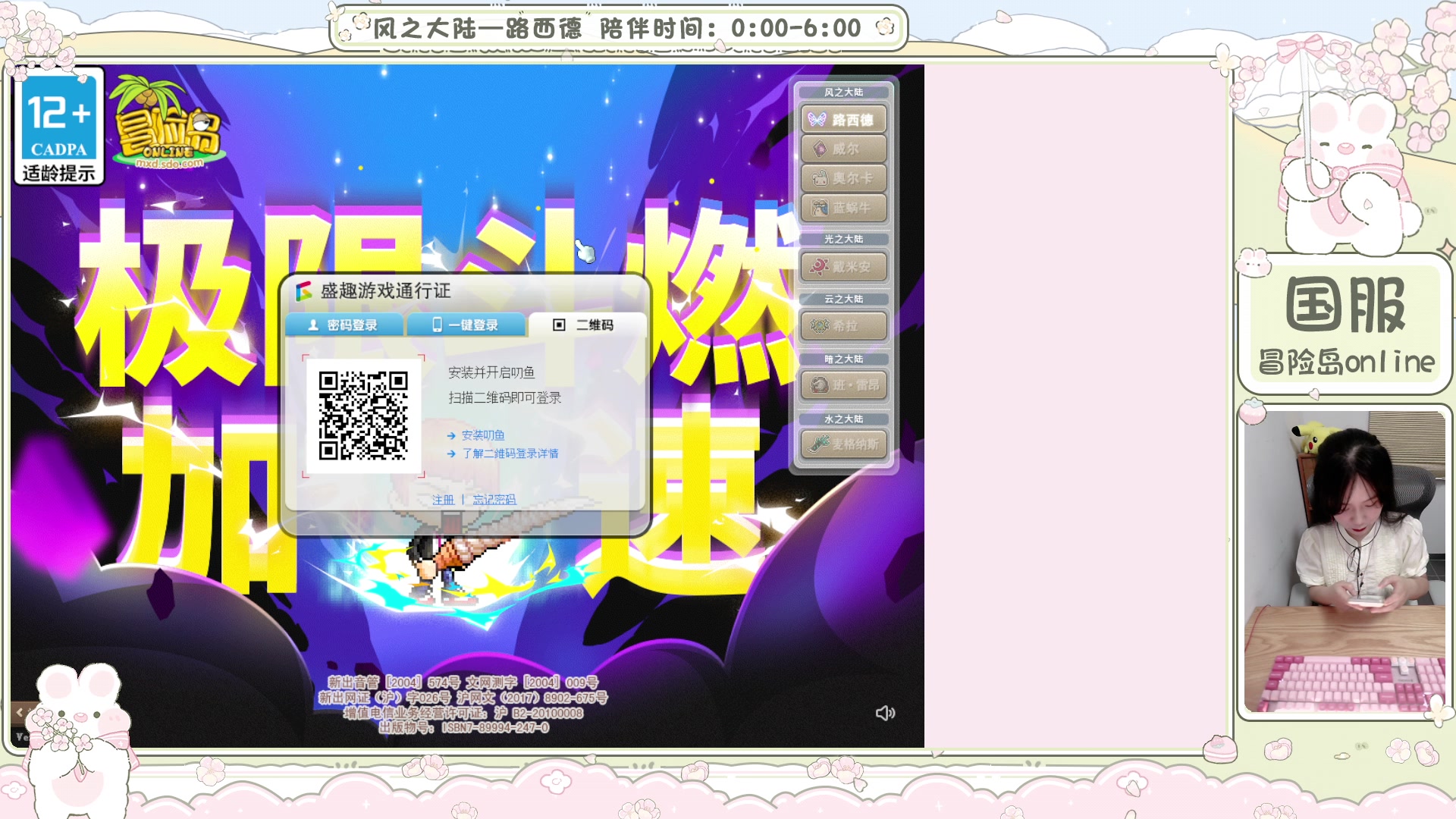
Task: Toggle the game sound speaker icon
Action: click(x=885, y=713)
